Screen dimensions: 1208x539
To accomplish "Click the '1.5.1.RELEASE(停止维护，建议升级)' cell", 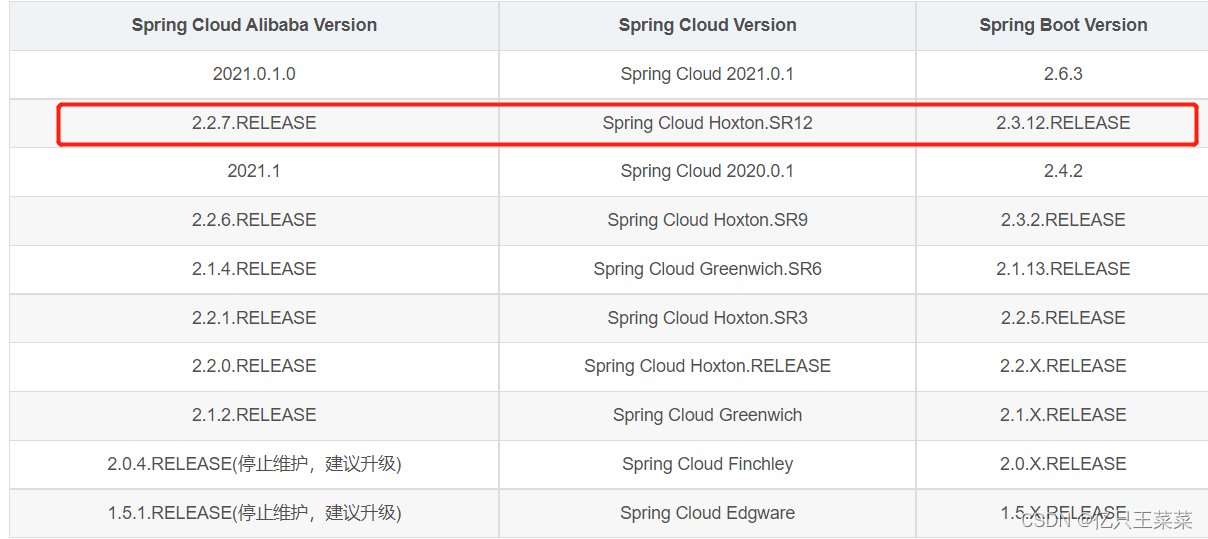I will (254, 513).
